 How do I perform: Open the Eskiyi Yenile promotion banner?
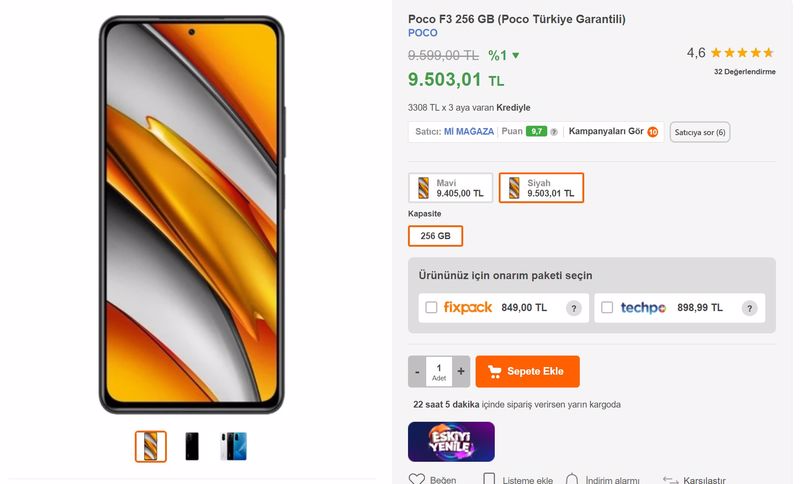(x=451, y=441)
